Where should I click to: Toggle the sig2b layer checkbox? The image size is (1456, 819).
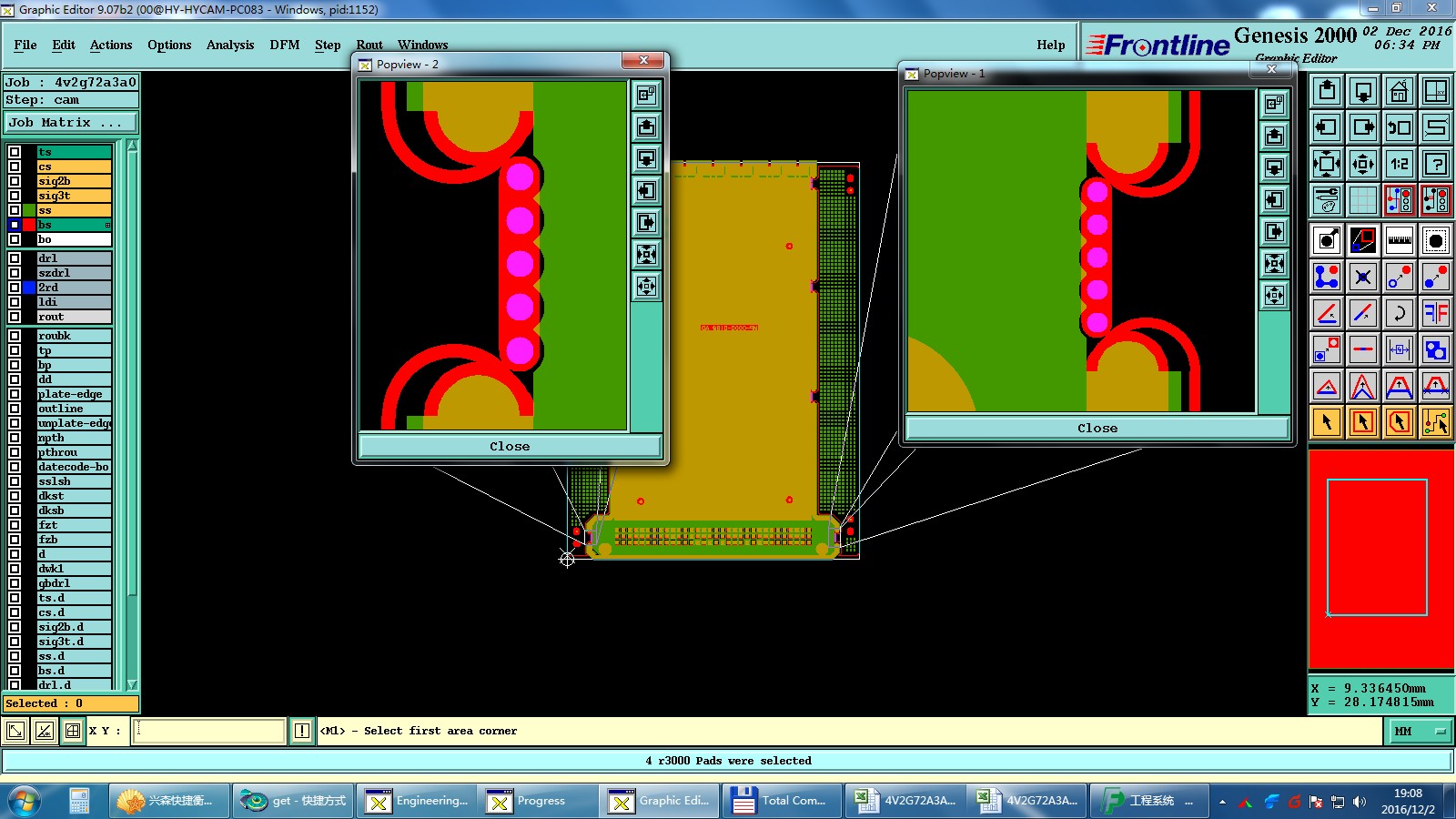coord(15,181)
